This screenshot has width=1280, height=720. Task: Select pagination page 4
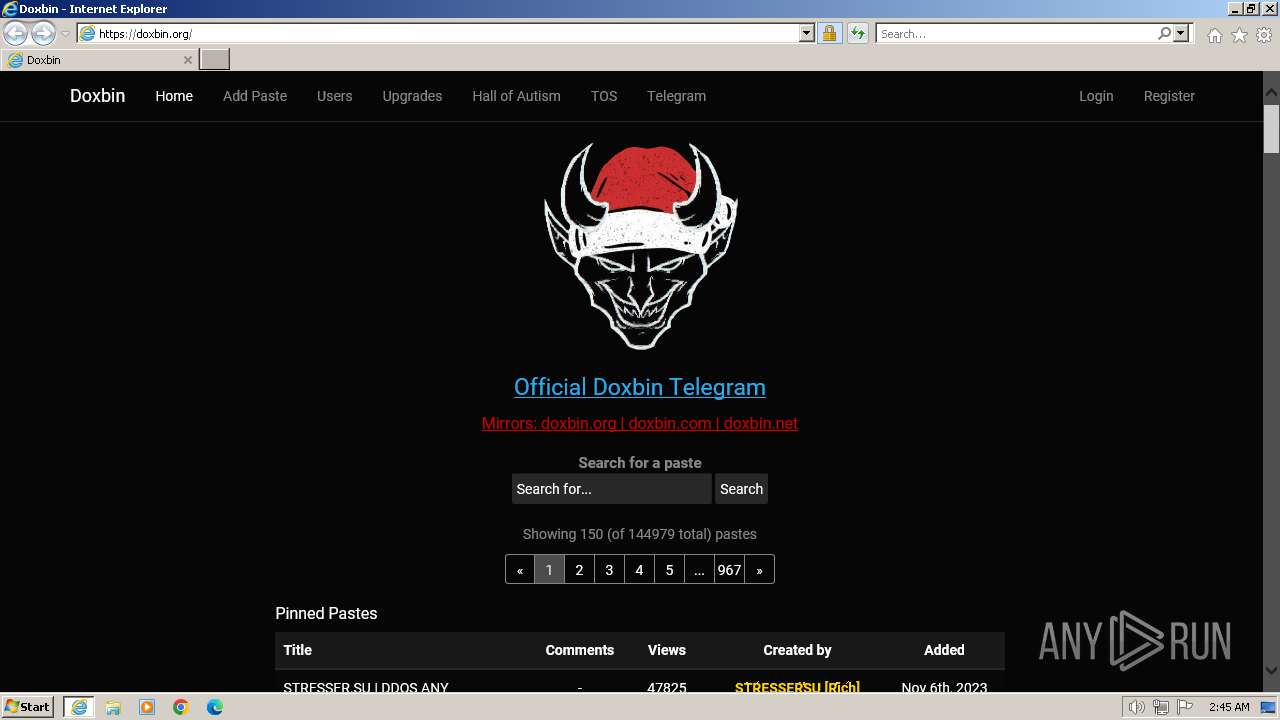click(639, 570)
